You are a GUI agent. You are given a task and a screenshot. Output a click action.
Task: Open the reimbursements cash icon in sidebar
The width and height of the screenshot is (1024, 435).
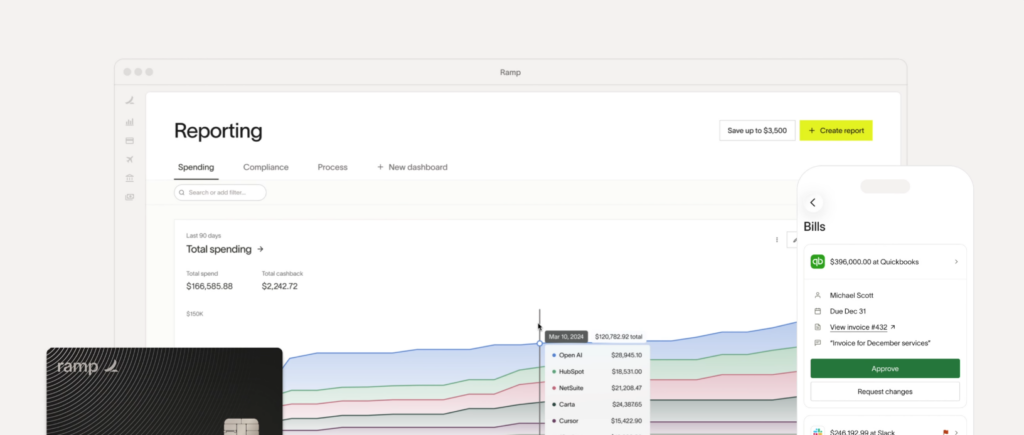[x=129, y=197]
